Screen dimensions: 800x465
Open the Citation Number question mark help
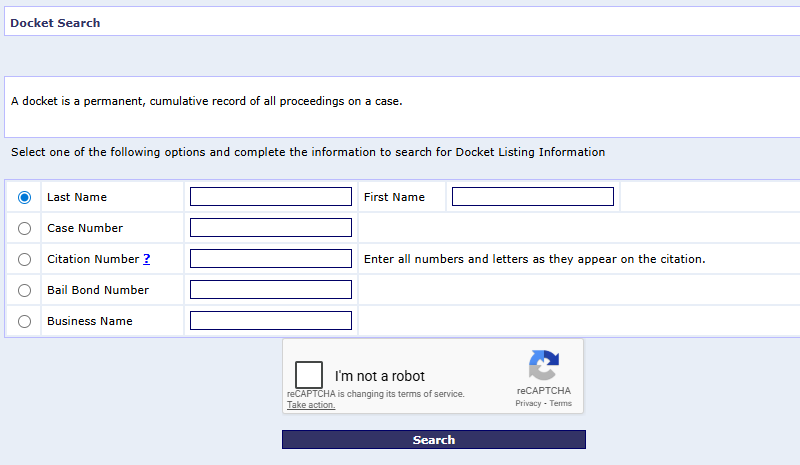point(147,259)
